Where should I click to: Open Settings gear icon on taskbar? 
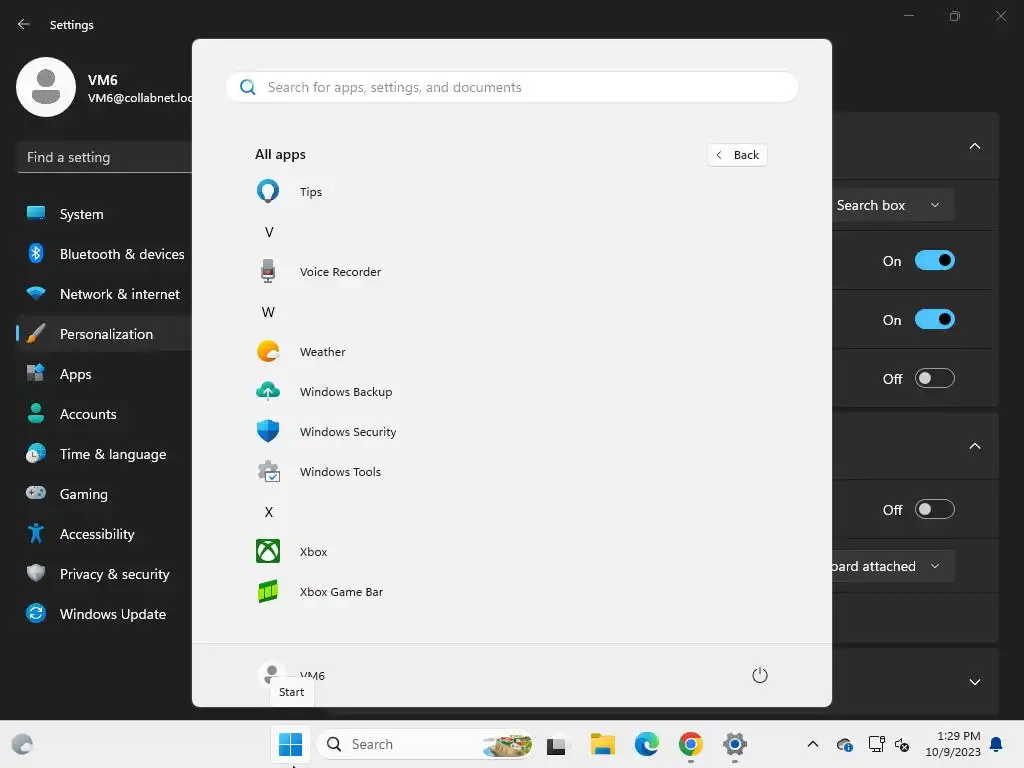click(x=735, y=744)
